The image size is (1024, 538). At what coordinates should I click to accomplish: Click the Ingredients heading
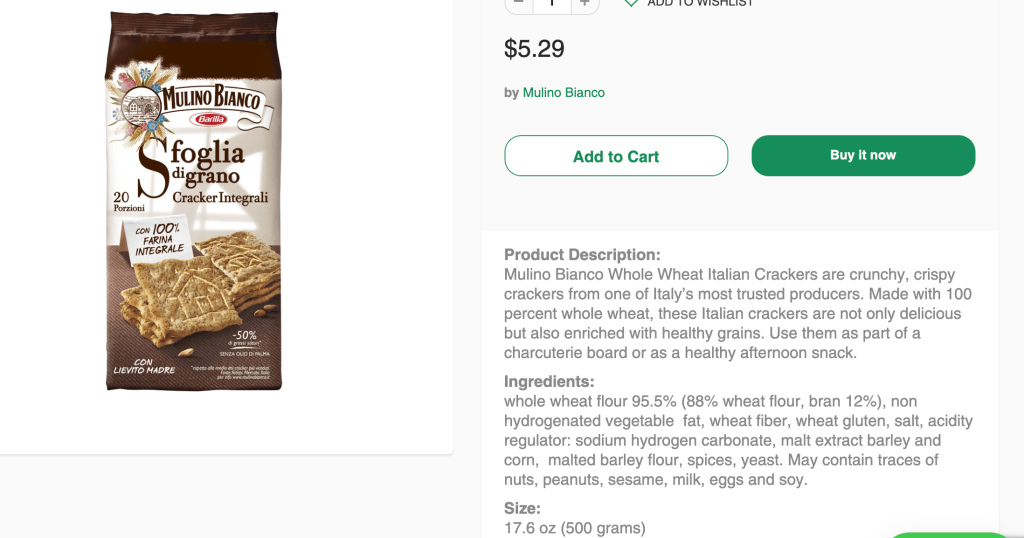coord(549,382)
